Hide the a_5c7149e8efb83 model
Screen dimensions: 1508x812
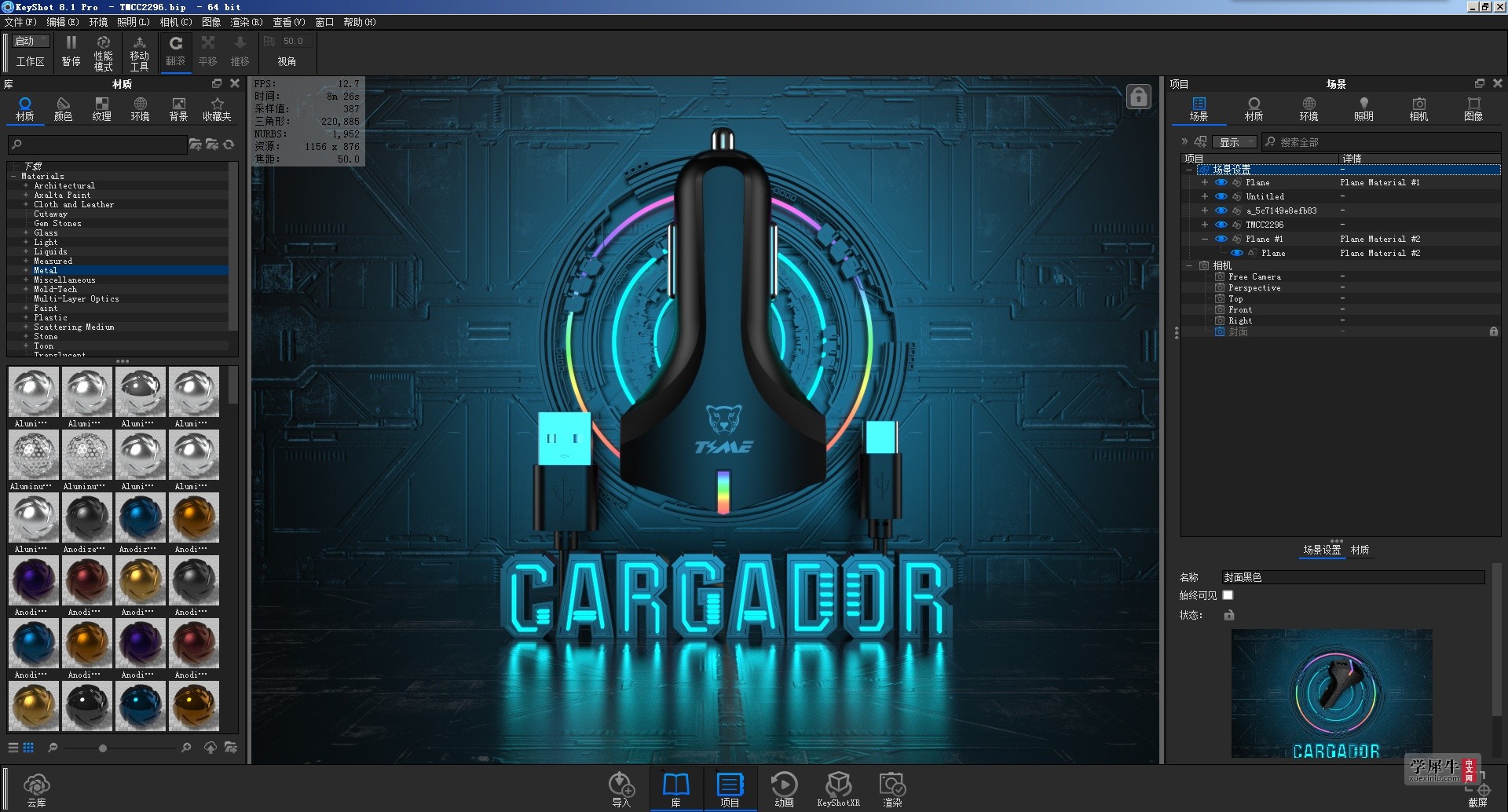click(x=1221, y=210)
